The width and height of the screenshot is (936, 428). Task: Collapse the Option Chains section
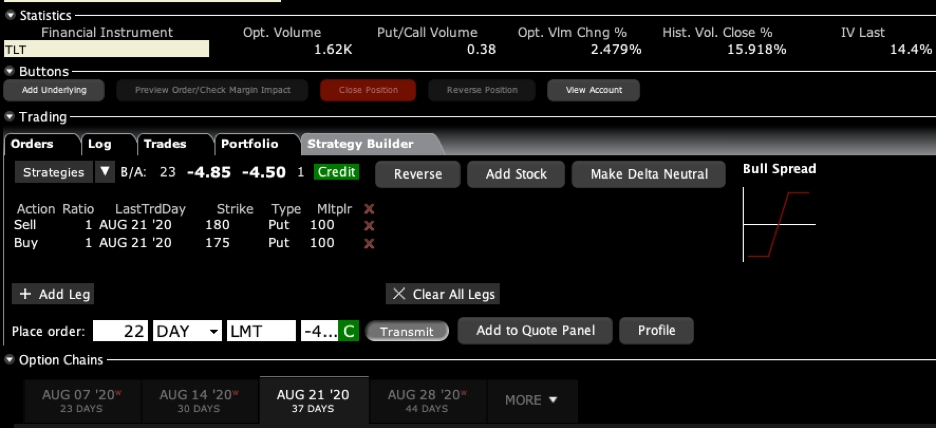pos(10,360)
